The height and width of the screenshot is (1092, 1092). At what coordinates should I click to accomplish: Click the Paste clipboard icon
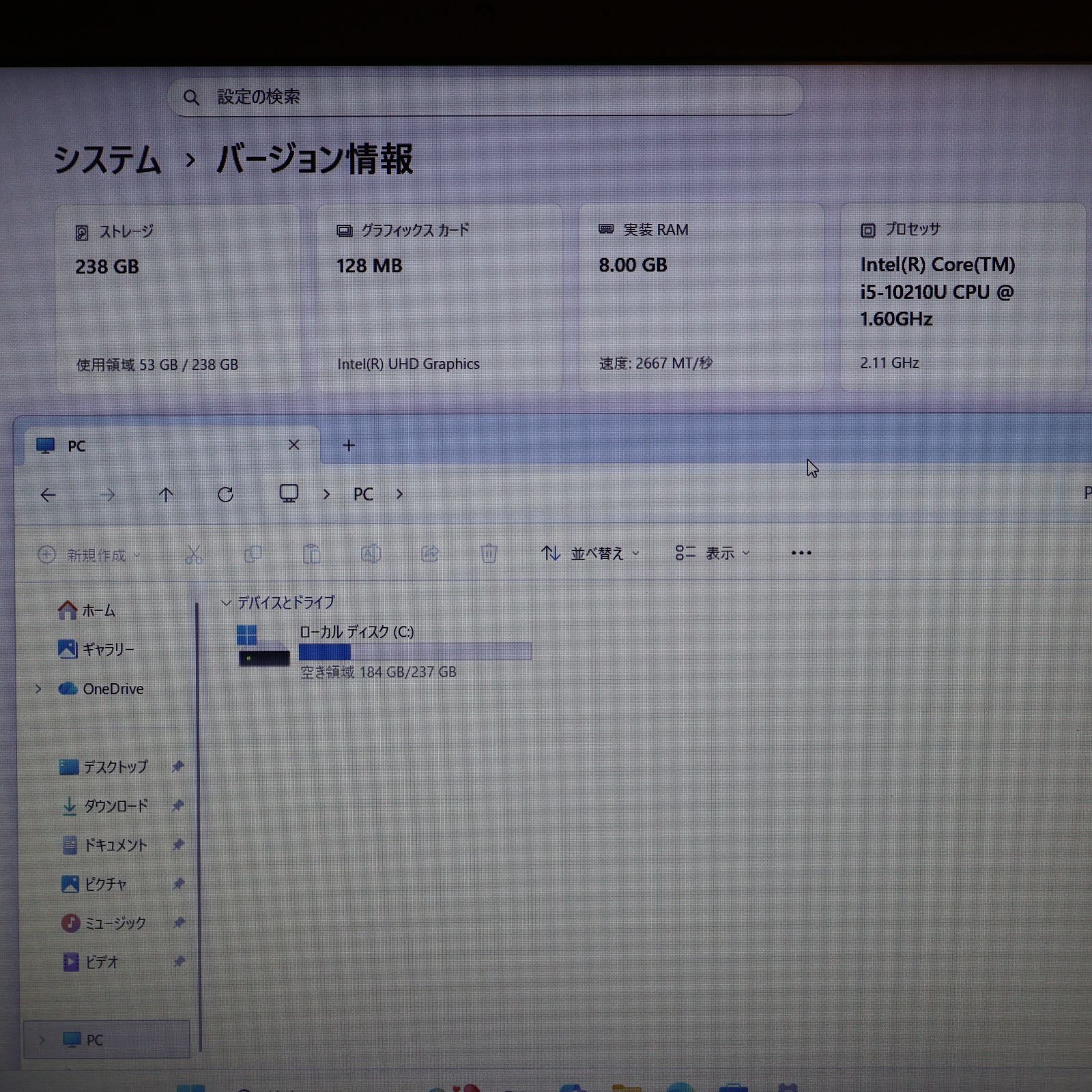click(x=312, y=554)
